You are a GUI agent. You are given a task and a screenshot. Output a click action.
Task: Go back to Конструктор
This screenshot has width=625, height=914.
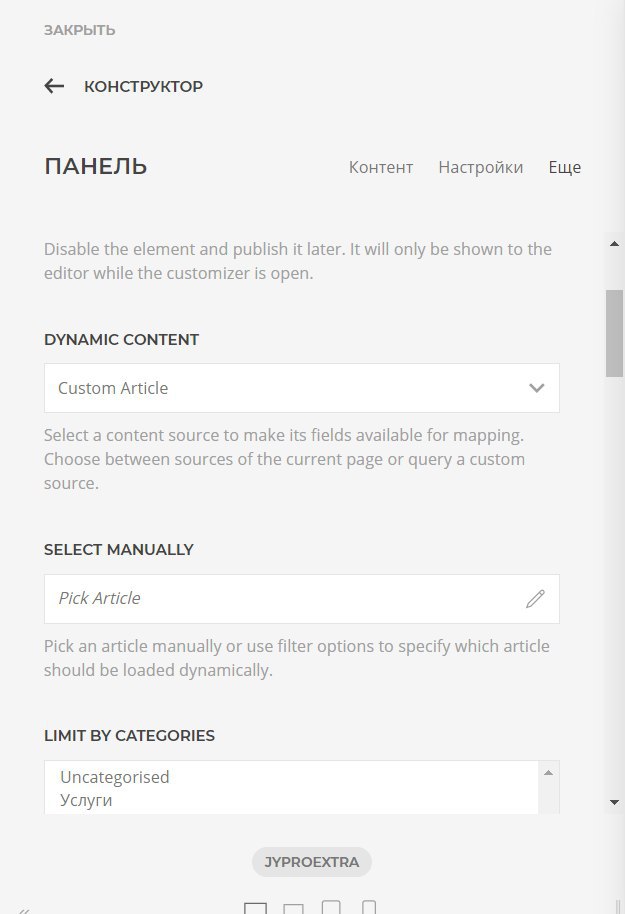143,87
